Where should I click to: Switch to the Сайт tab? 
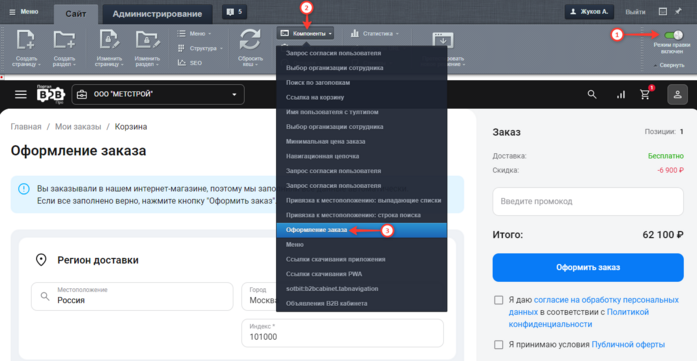click(x=76, y=13)
